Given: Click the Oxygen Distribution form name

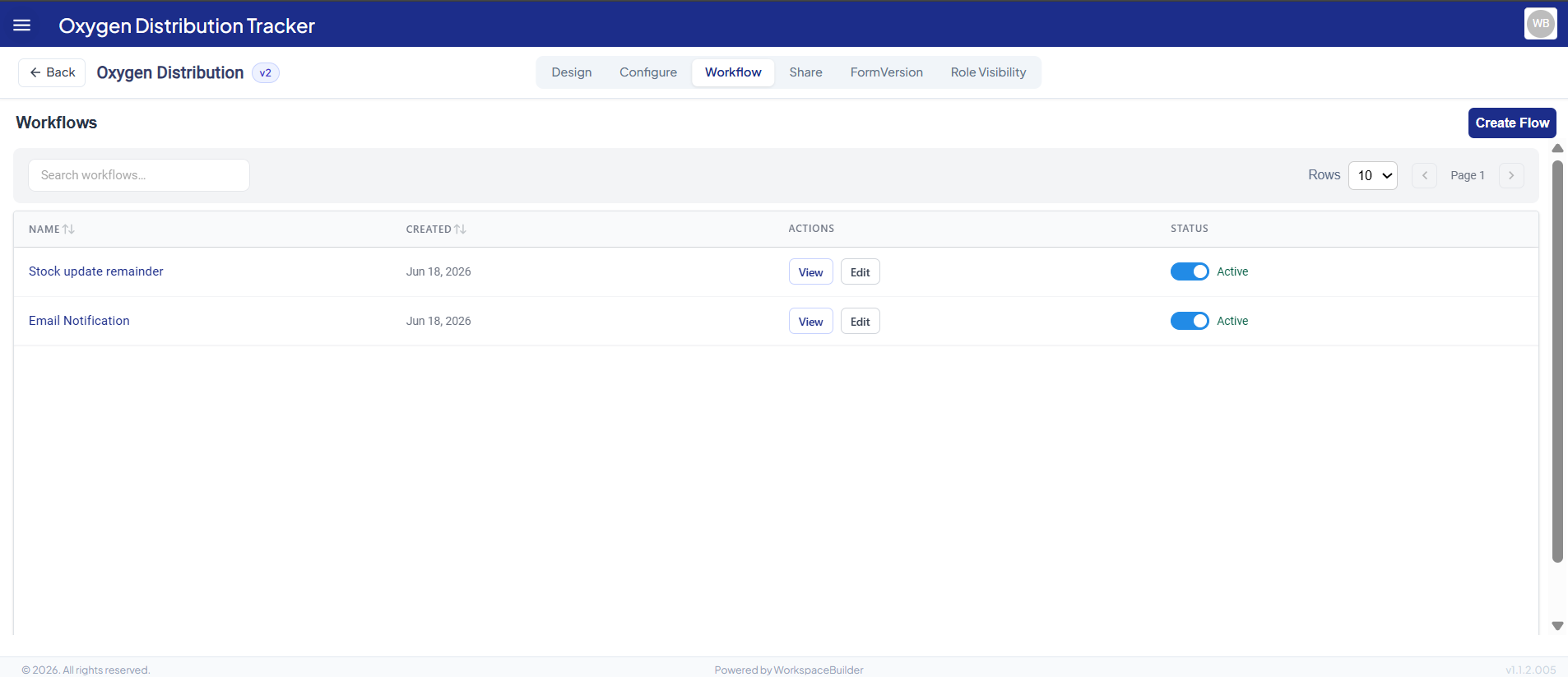Looking at the screenshot, I should 169,72.
